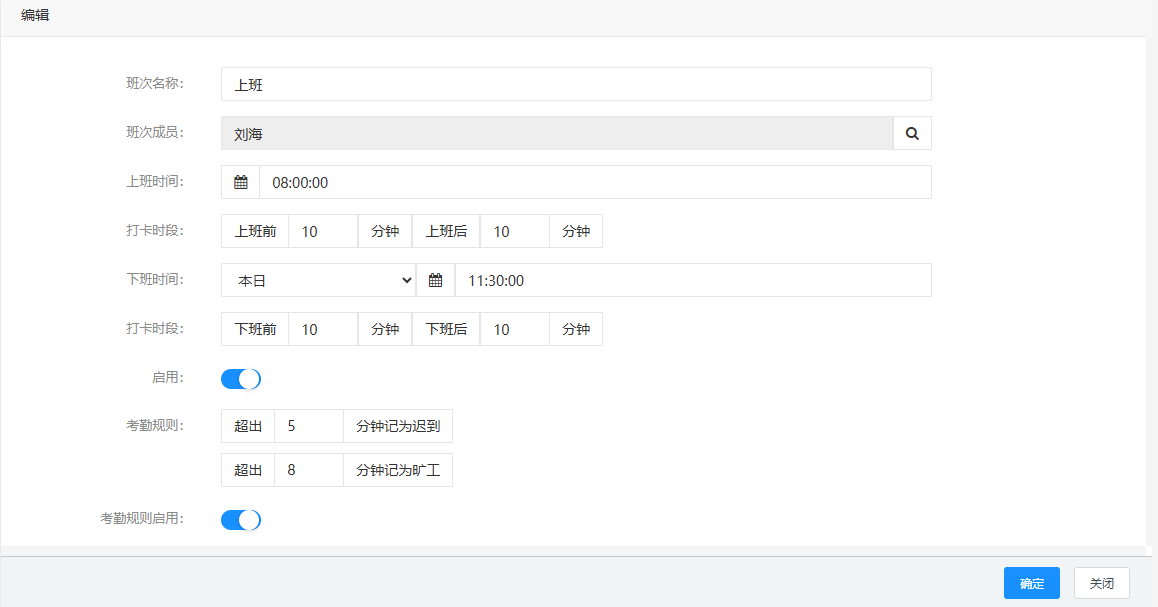Screen dimensions: 1158x607
Task: Click the 班次成员 field showing 刘海
Action: coord(556,133)
